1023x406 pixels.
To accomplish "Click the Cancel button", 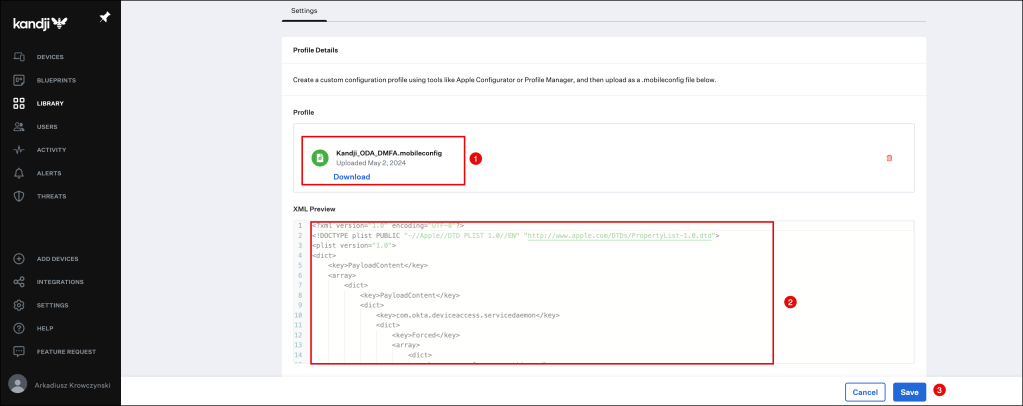I will pos(865,392).
